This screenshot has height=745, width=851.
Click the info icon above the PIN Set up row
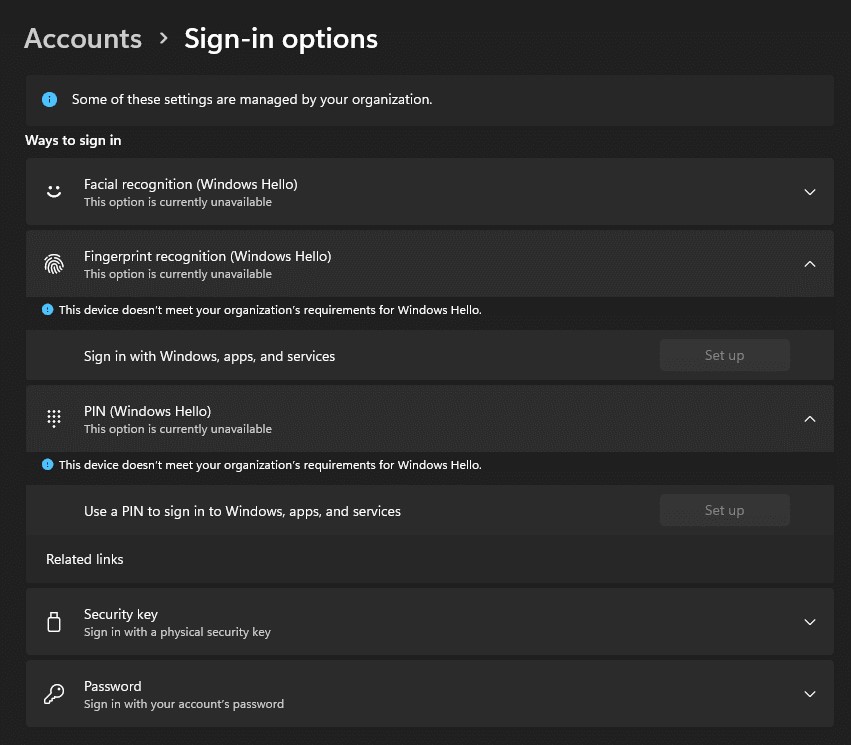[47, 465]
